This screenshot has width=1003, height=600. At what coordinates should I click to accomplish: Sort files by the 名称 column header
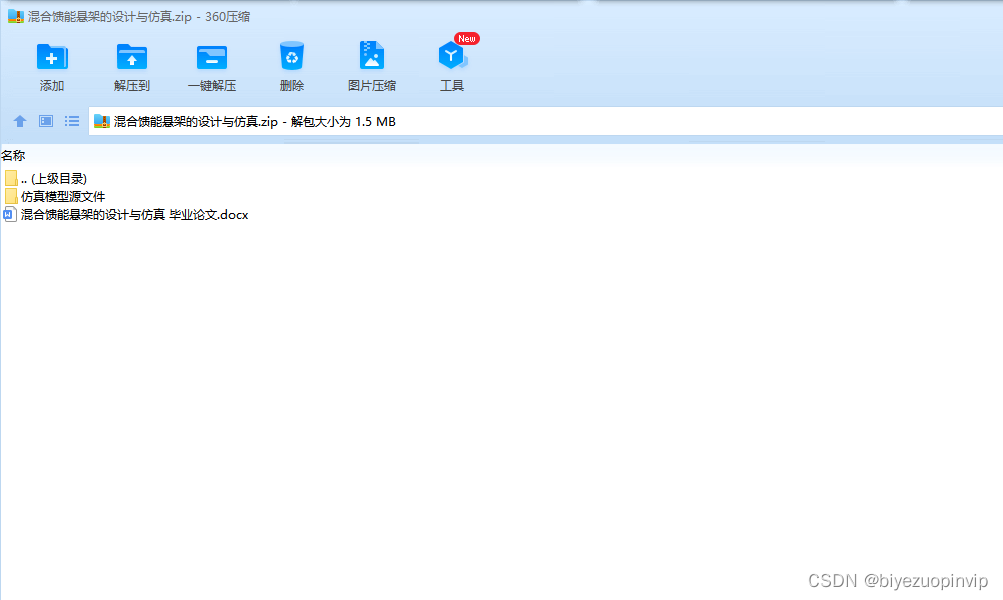[13, 155]
